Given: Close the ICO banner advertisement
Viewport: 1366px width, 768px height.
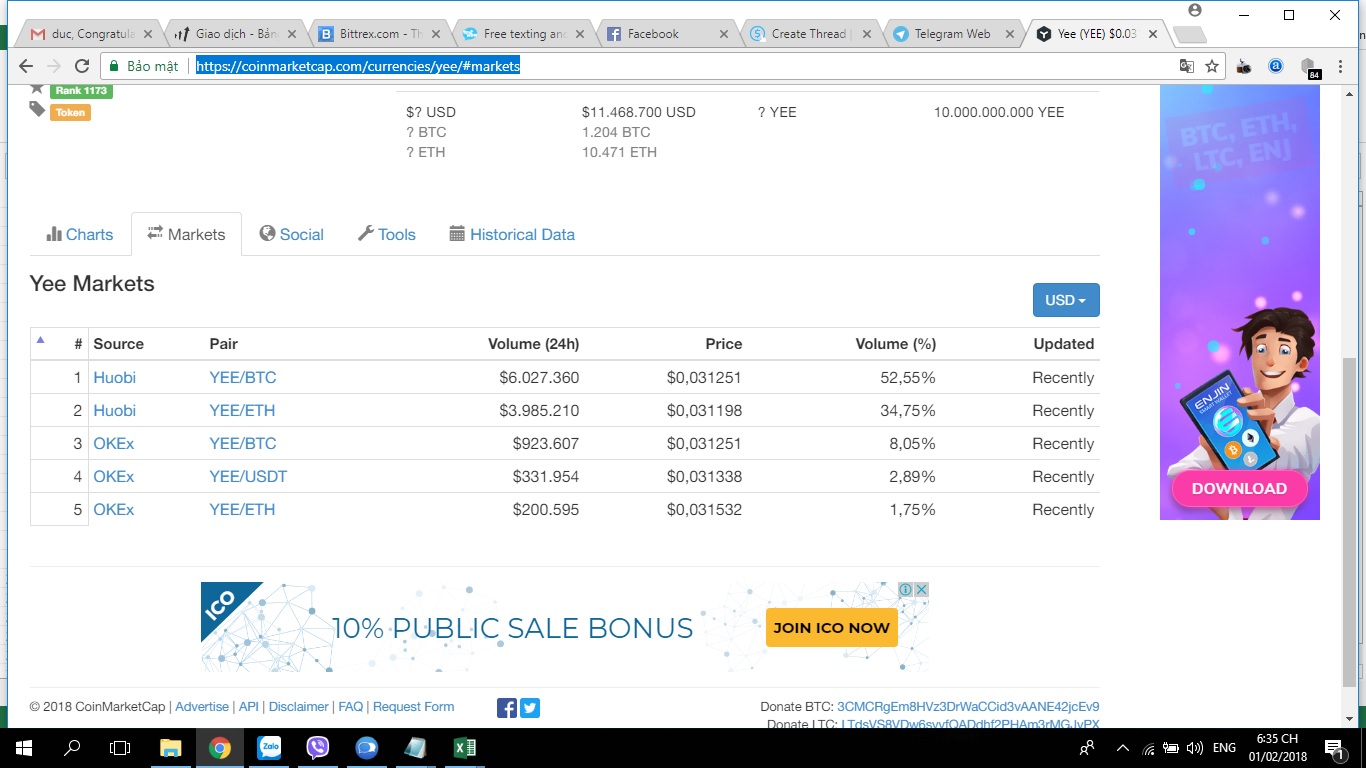Looking at the screenshot, I should (x=921, y=590).
